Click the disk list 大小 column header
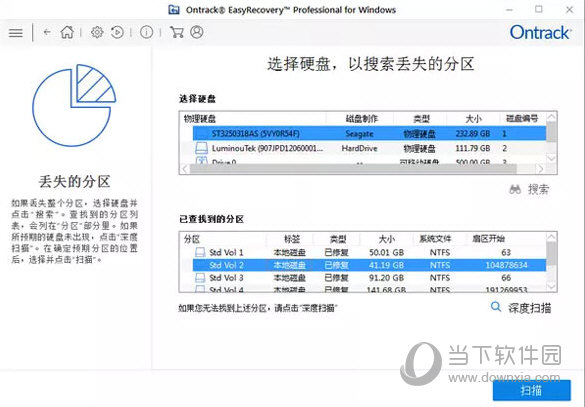 473,119
